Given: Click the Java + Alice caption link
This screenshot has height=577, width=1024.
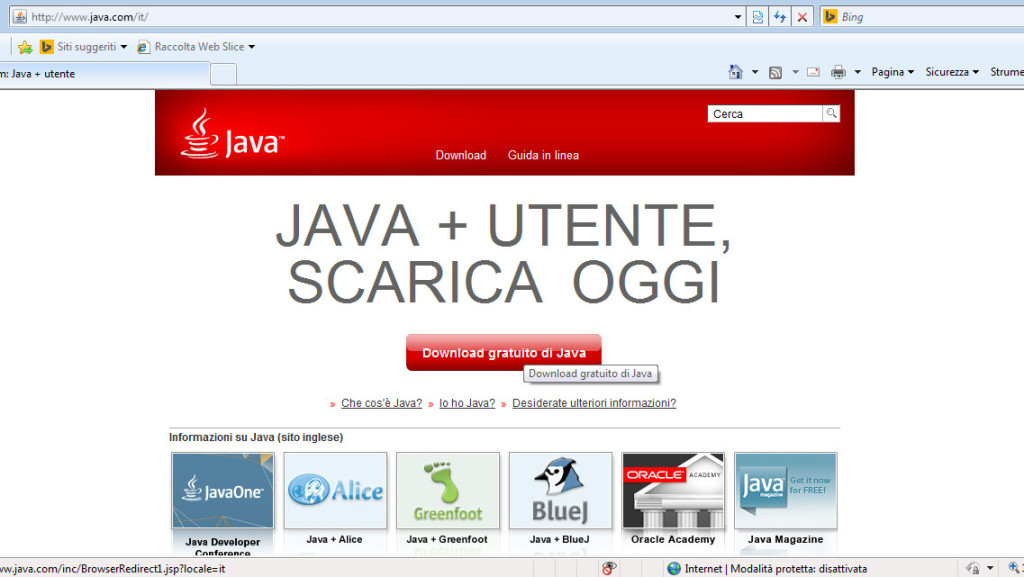Looking at the screenshot, I should 334,539.
